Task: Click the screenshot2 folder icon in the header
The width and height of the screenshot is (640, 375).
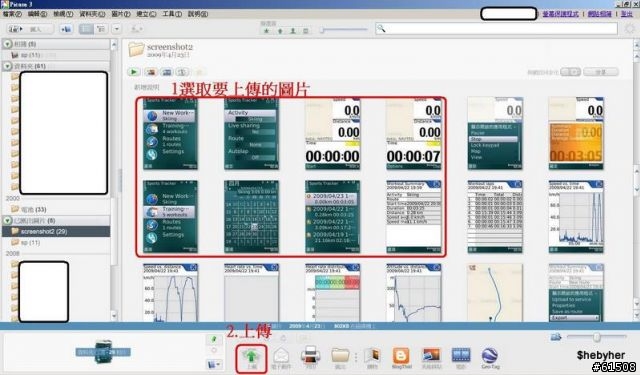Action: tap(136, 49)
